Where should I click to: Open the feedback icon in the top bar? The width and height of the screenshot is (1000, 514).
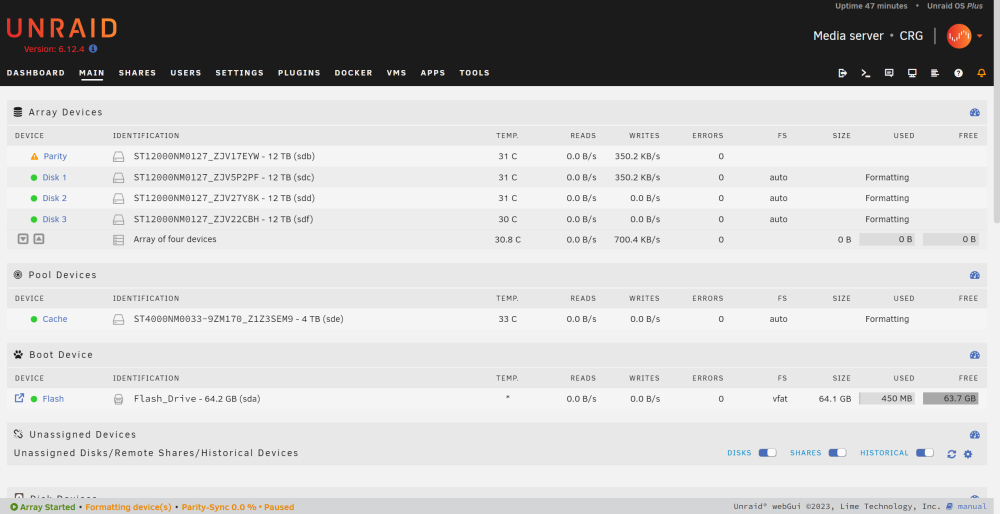pos(889,73)
